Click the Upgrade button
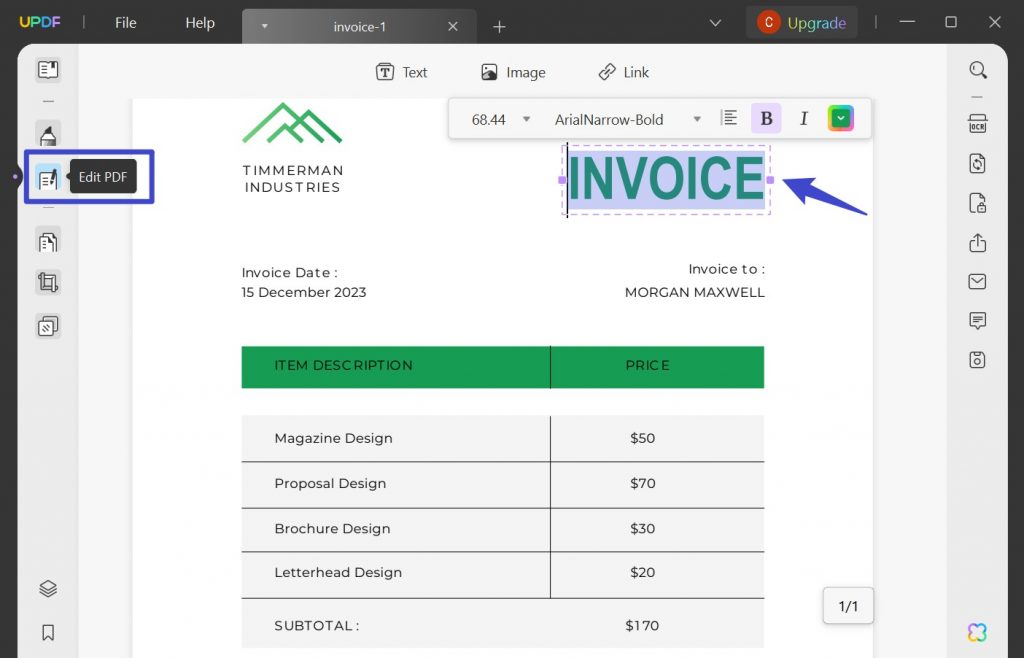Viewport: 1024px width, 658px height. [x=802, y=21]
